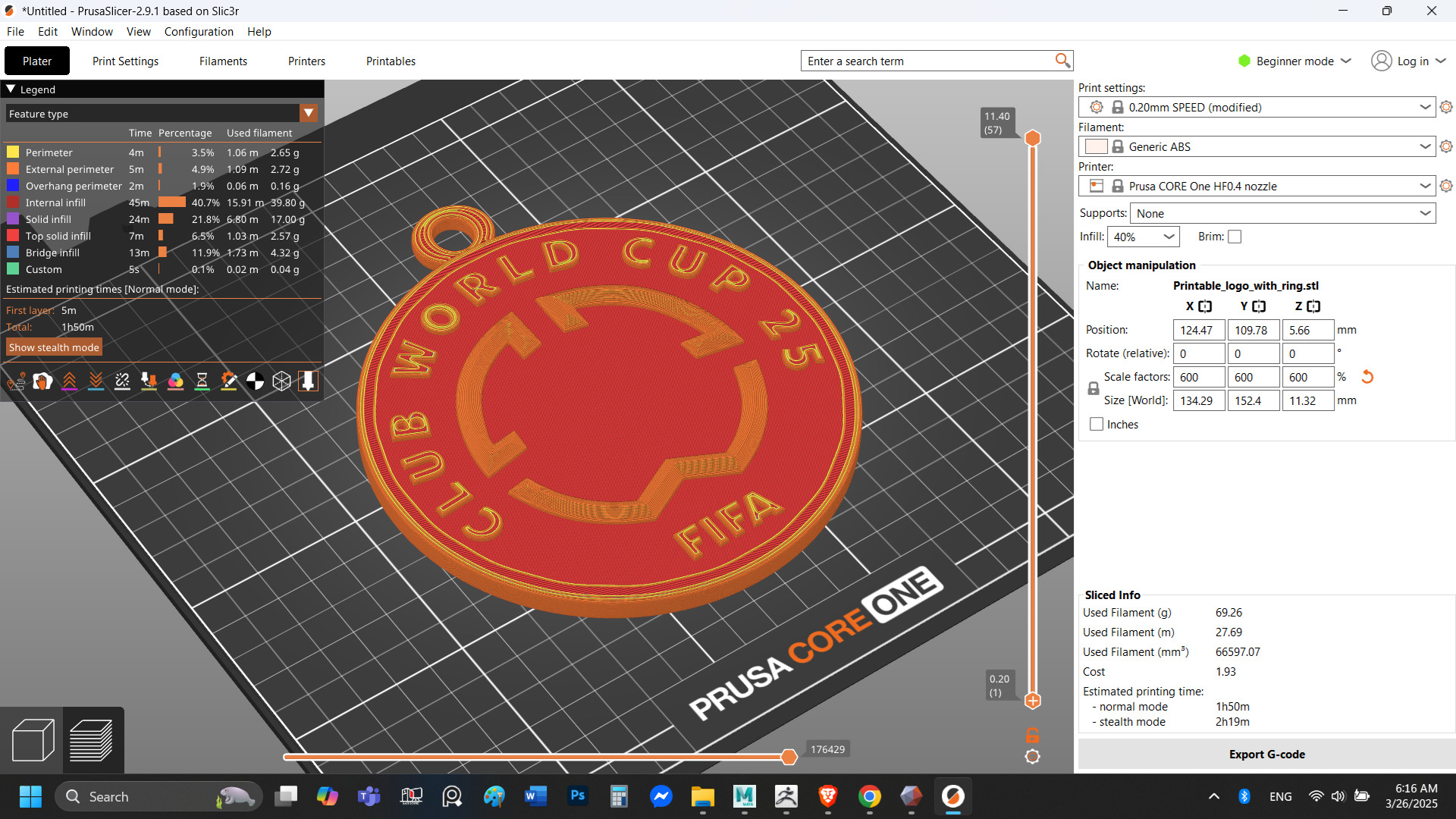This screenshot has width=1456, height=819.
Task: Toggle tool changes icon in legend
Action: click(x=149, y=381)
